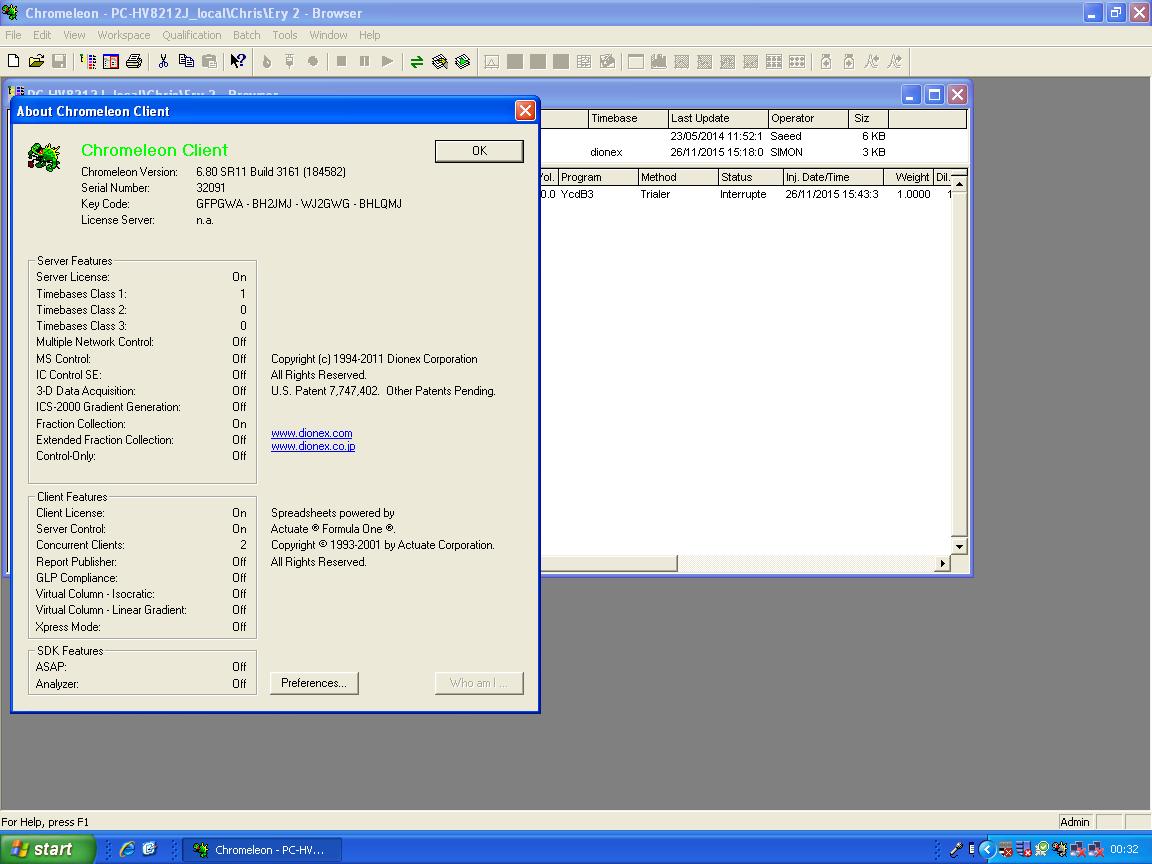Click the up arrow of sample list scrollbar

(x=959, y=184)
